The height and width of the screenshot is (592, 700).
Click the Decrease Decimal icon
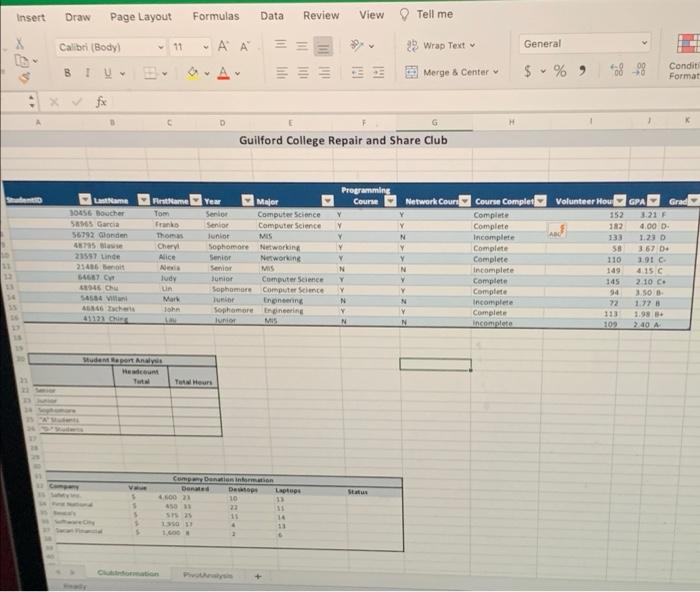639,69
